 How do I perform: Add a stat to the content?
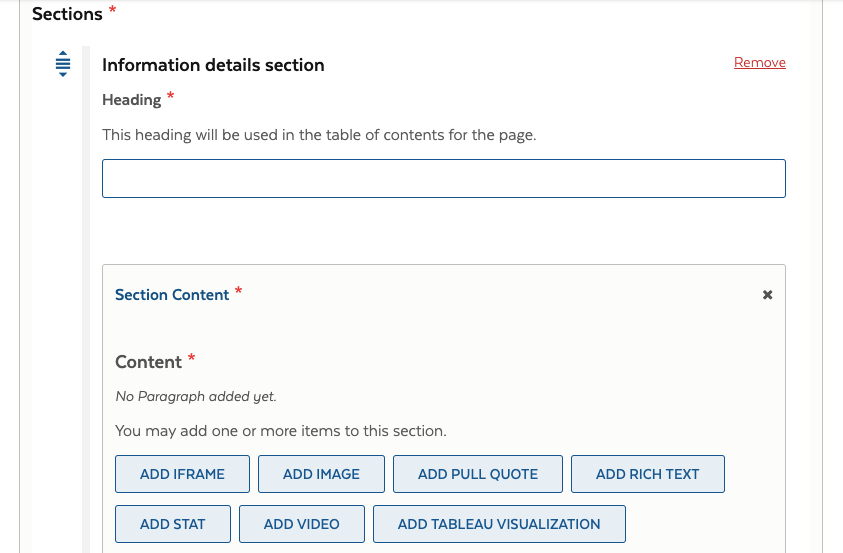click(x=173, y=524)
